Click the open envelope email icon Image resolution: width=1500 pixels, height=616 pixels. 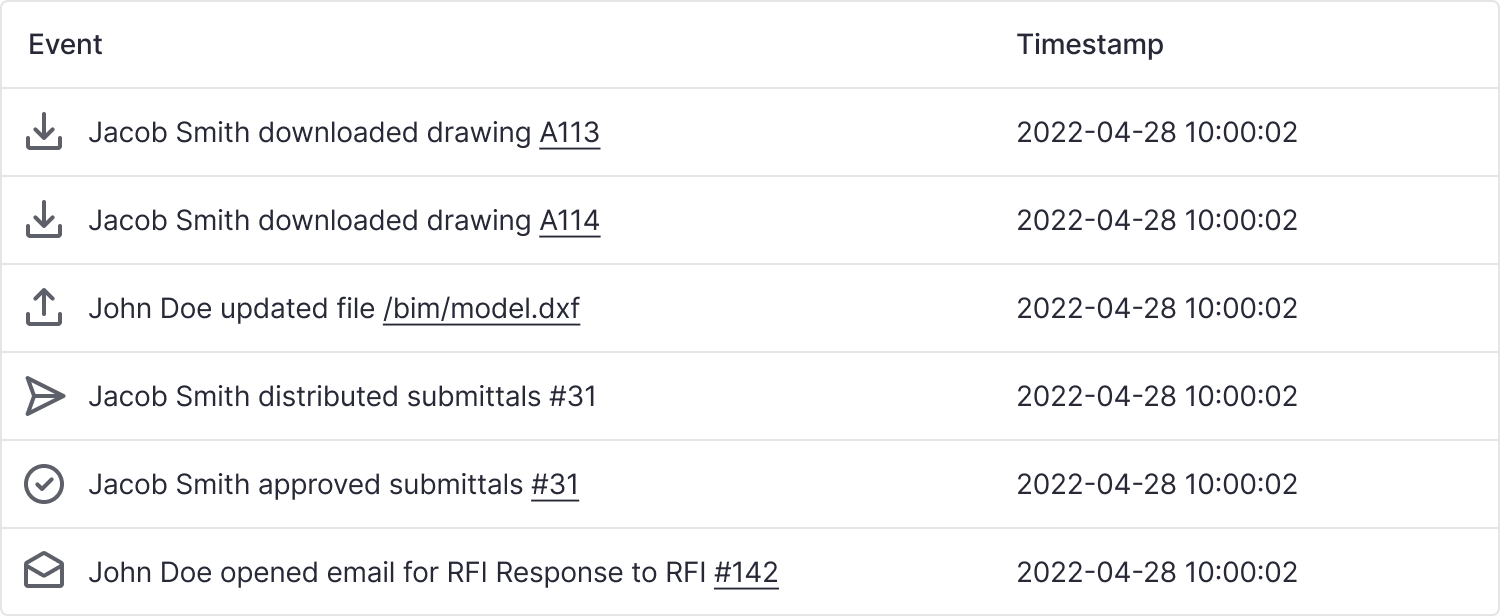tap(43, 572)
